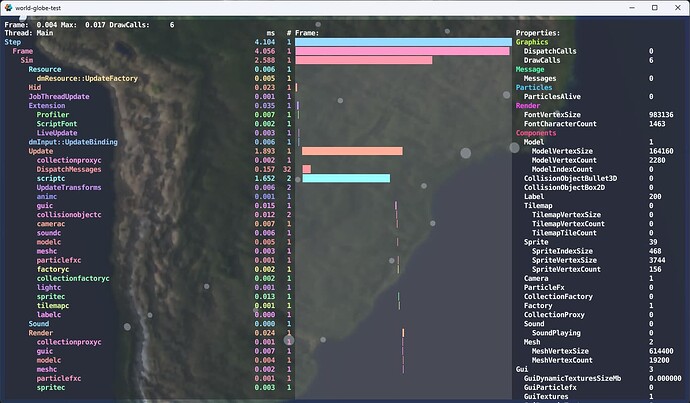This screenshot has height=403, width=690.
Task: Select the Step entry in profiler tree
Action: pos(12,42)
